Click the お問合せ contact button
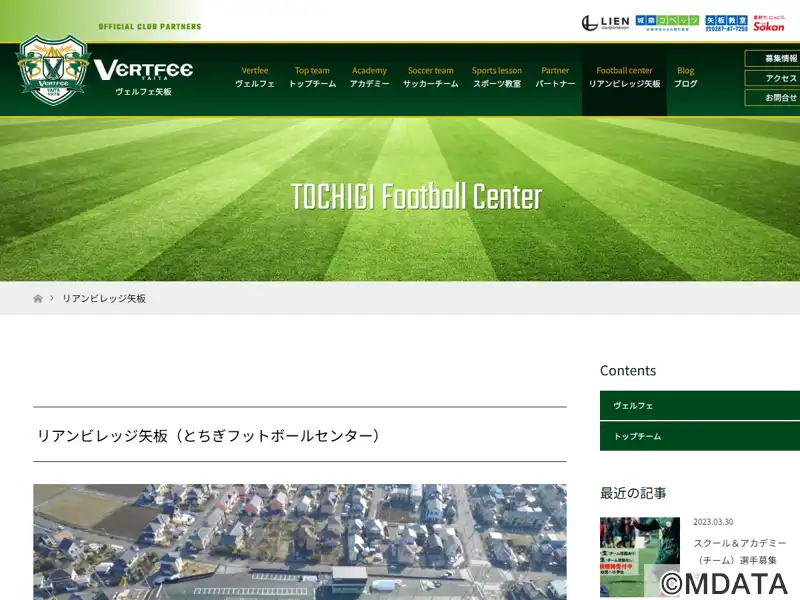The image size is (800, 600). pyautogui.click(x=772, y=97)
